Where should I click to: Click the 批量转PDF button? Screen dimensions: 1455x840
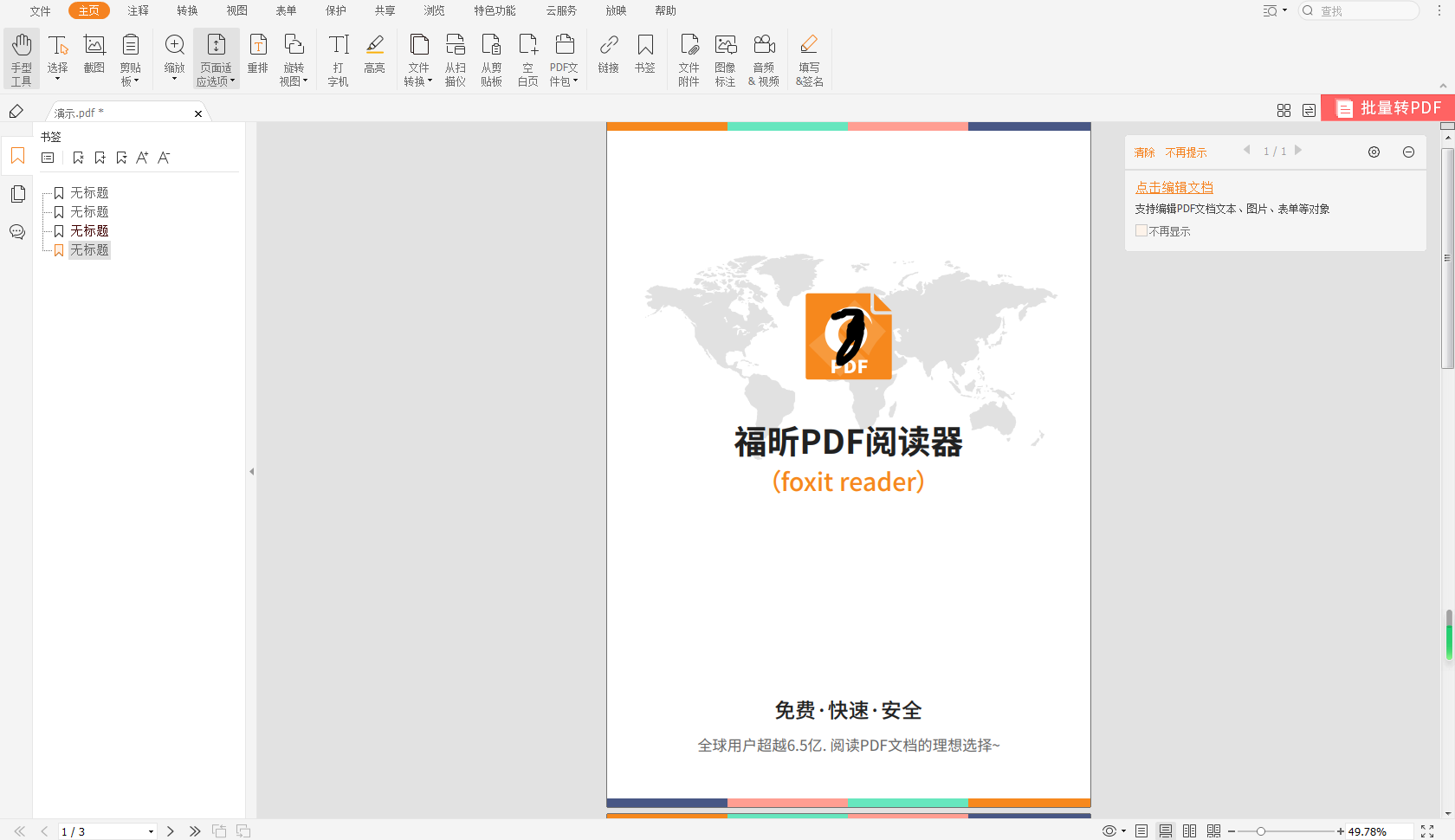coord(1387,108)
